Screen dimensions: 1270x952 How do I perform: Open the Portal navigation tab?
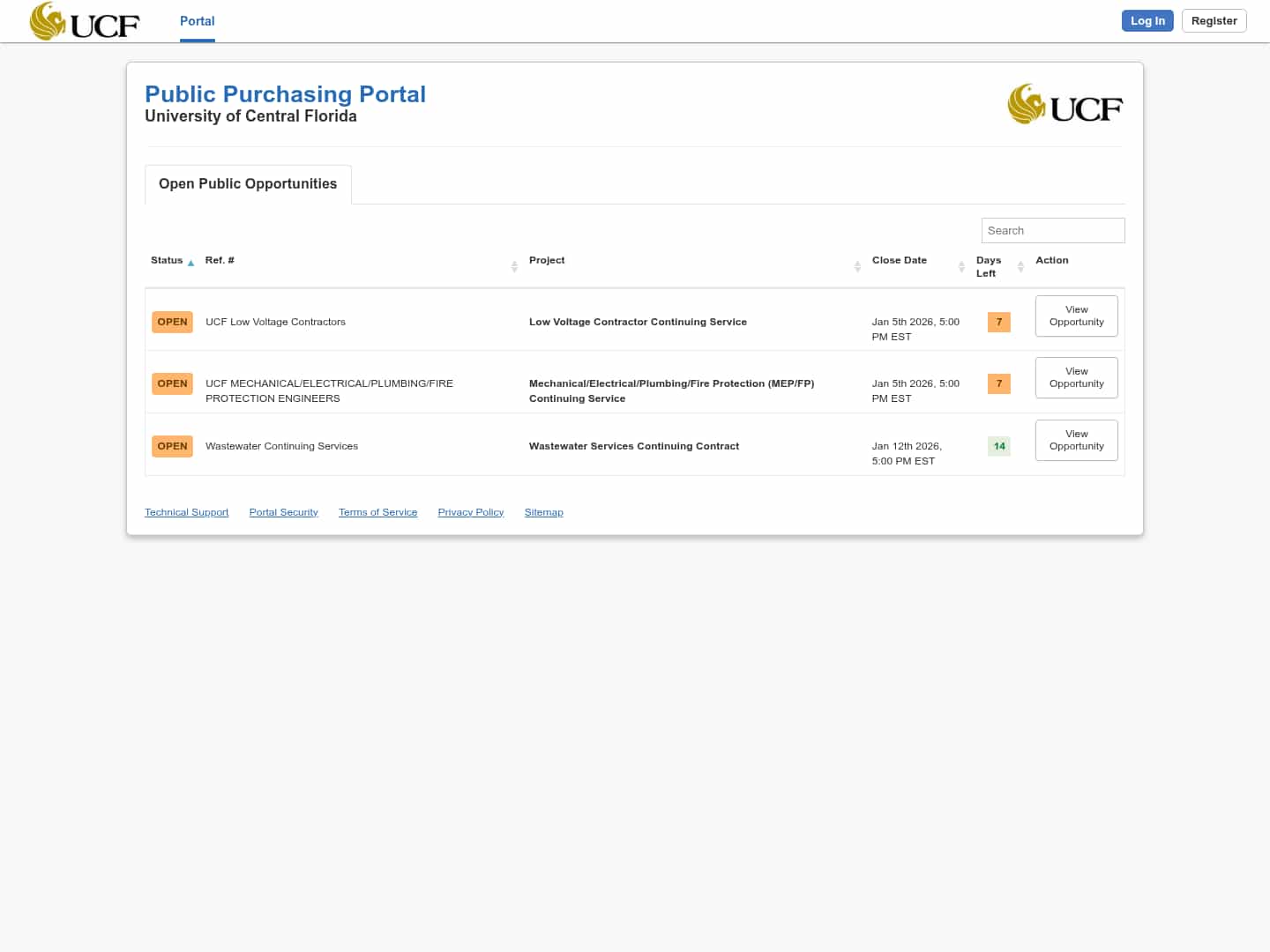(x=197, y=21)
